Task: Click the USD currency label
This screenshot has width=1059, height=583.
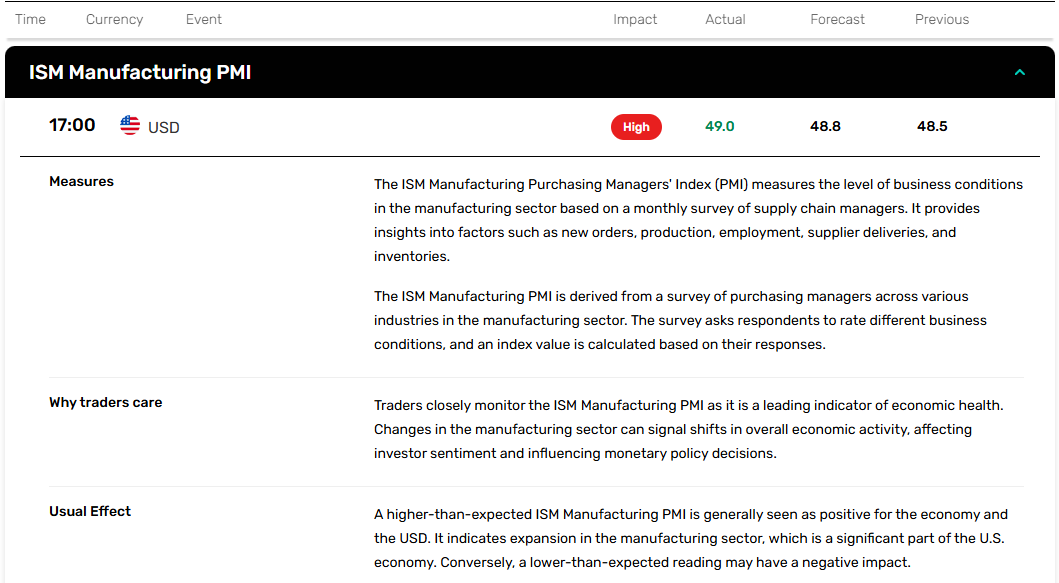Action: pyautogui.click(x=163, y=128)
